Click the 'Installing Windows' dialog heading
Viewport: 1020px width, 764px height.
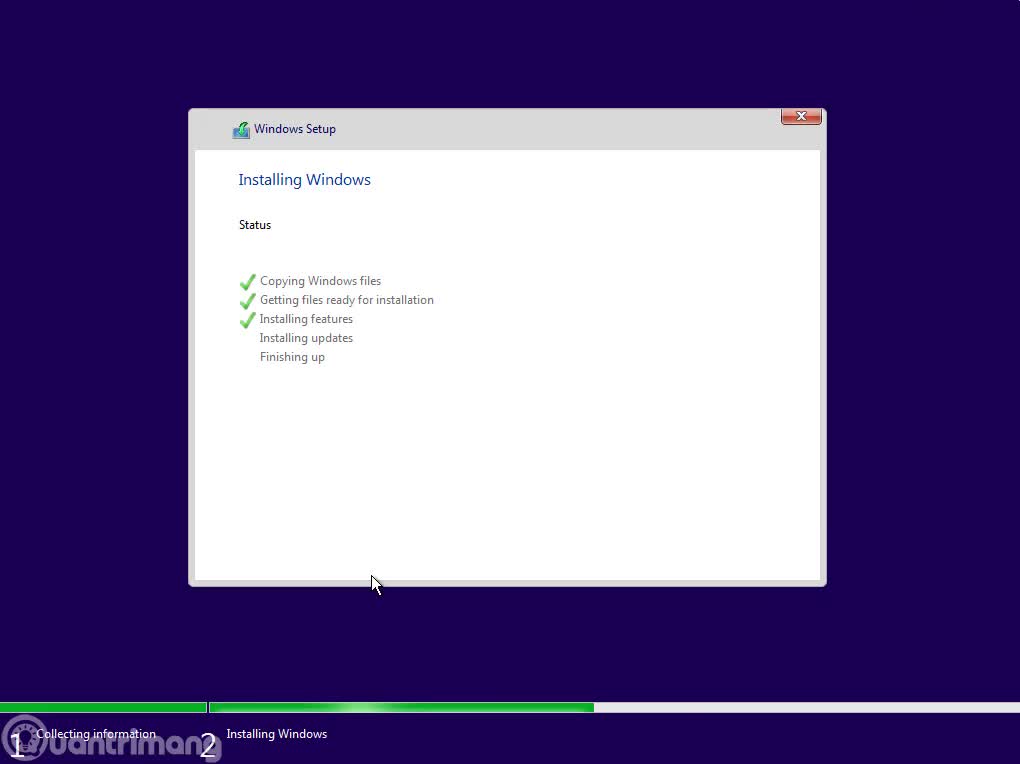304,180
